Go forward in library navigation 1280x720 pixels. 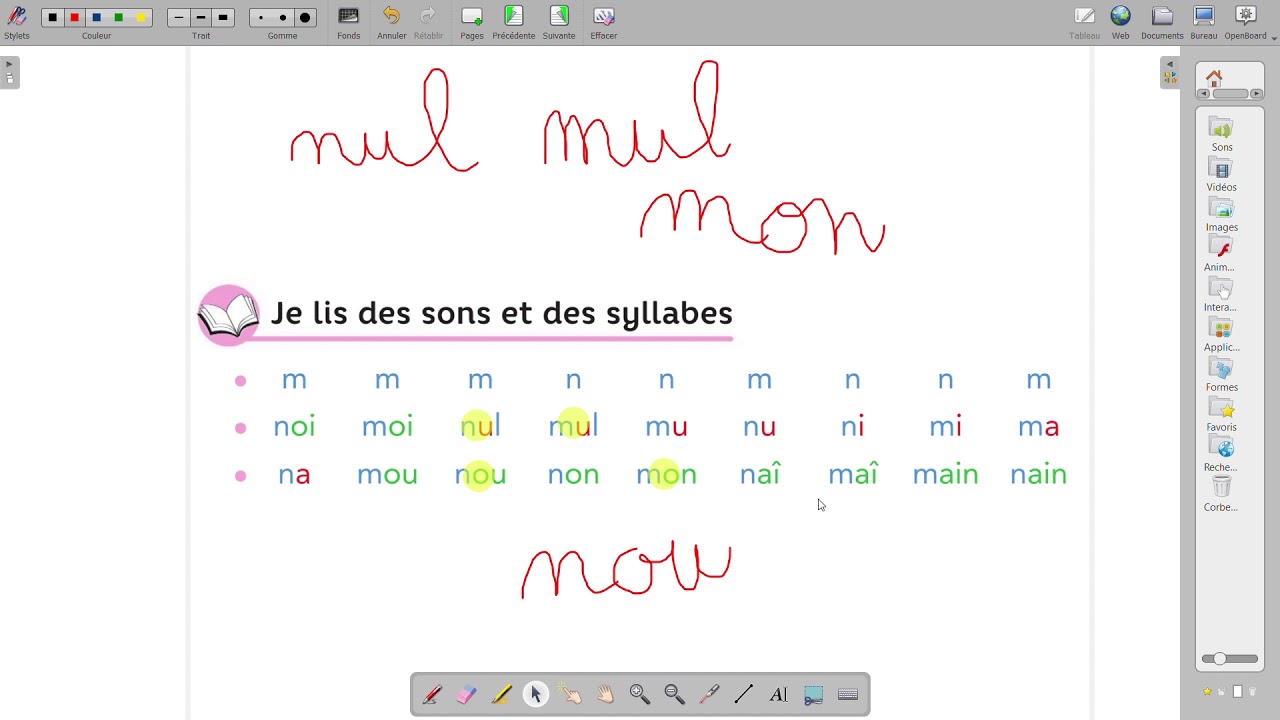point(1256,94)
